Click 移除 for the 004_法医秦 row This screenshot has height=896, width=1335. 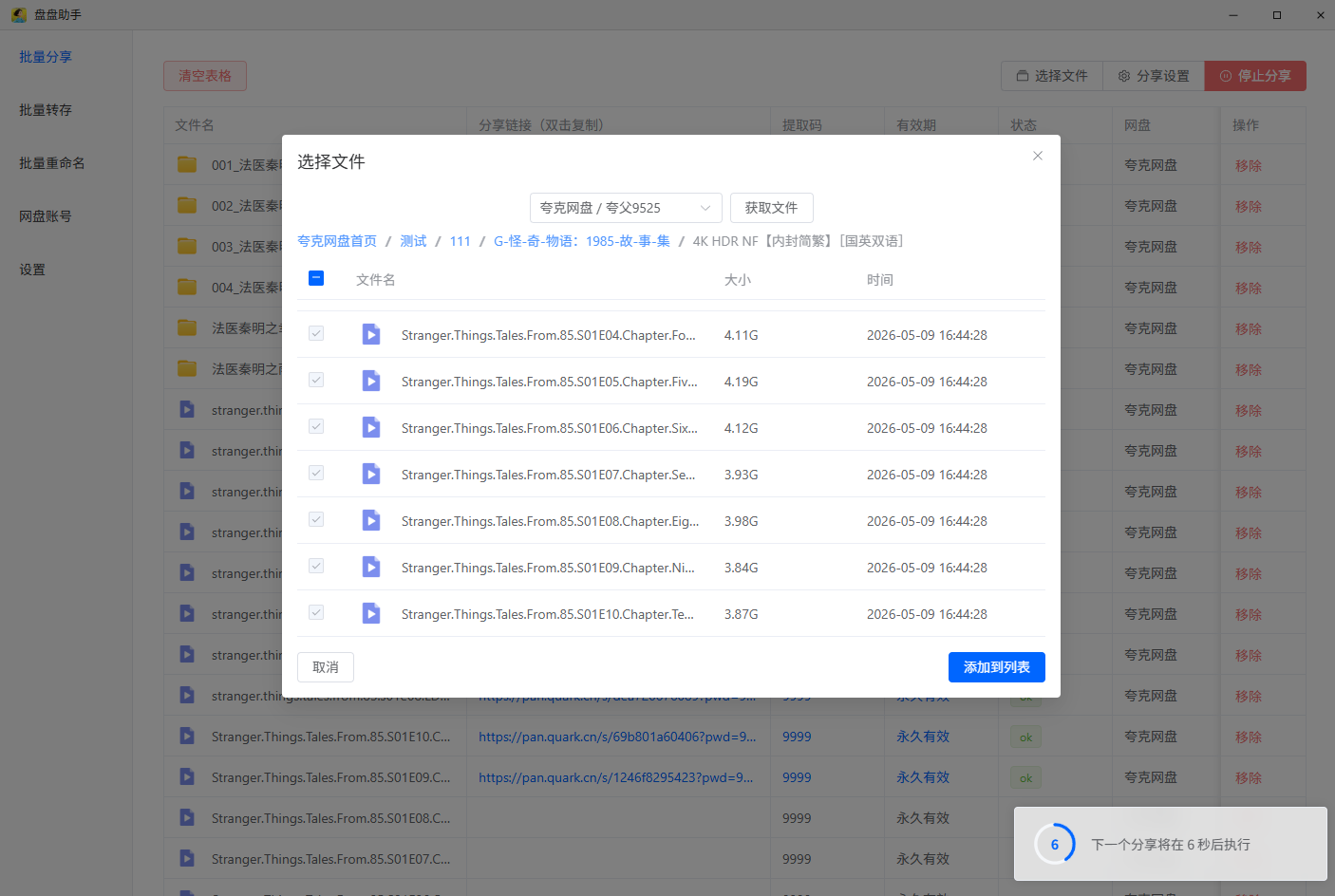pyautogui.click(x=1249, y=289)
